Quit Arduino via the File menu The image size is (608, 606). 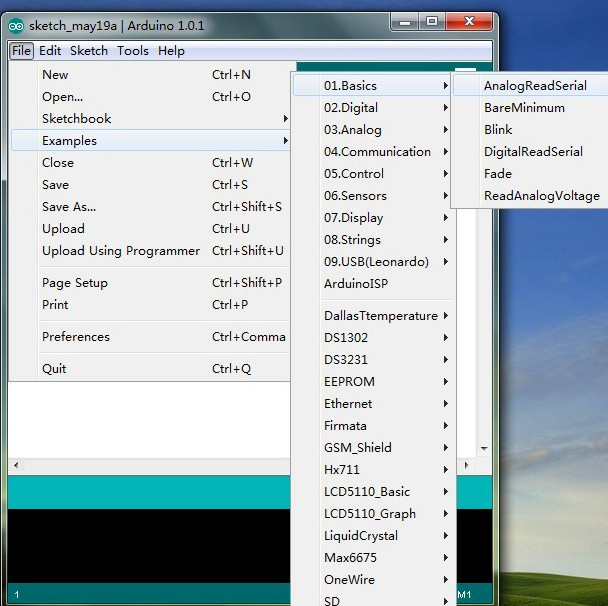point(54,369)
